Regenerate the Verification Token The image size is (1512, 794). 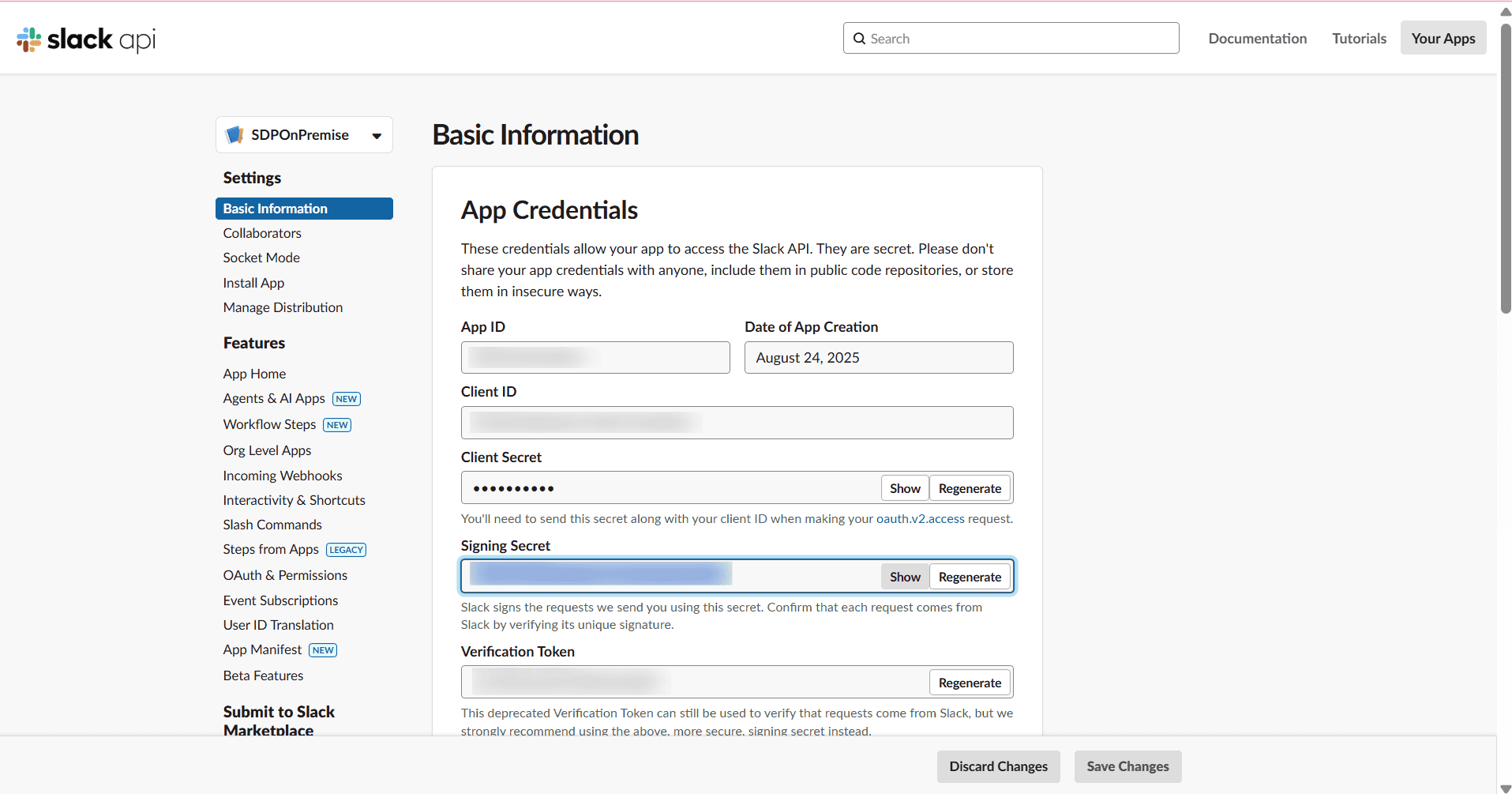pos(969,683)
